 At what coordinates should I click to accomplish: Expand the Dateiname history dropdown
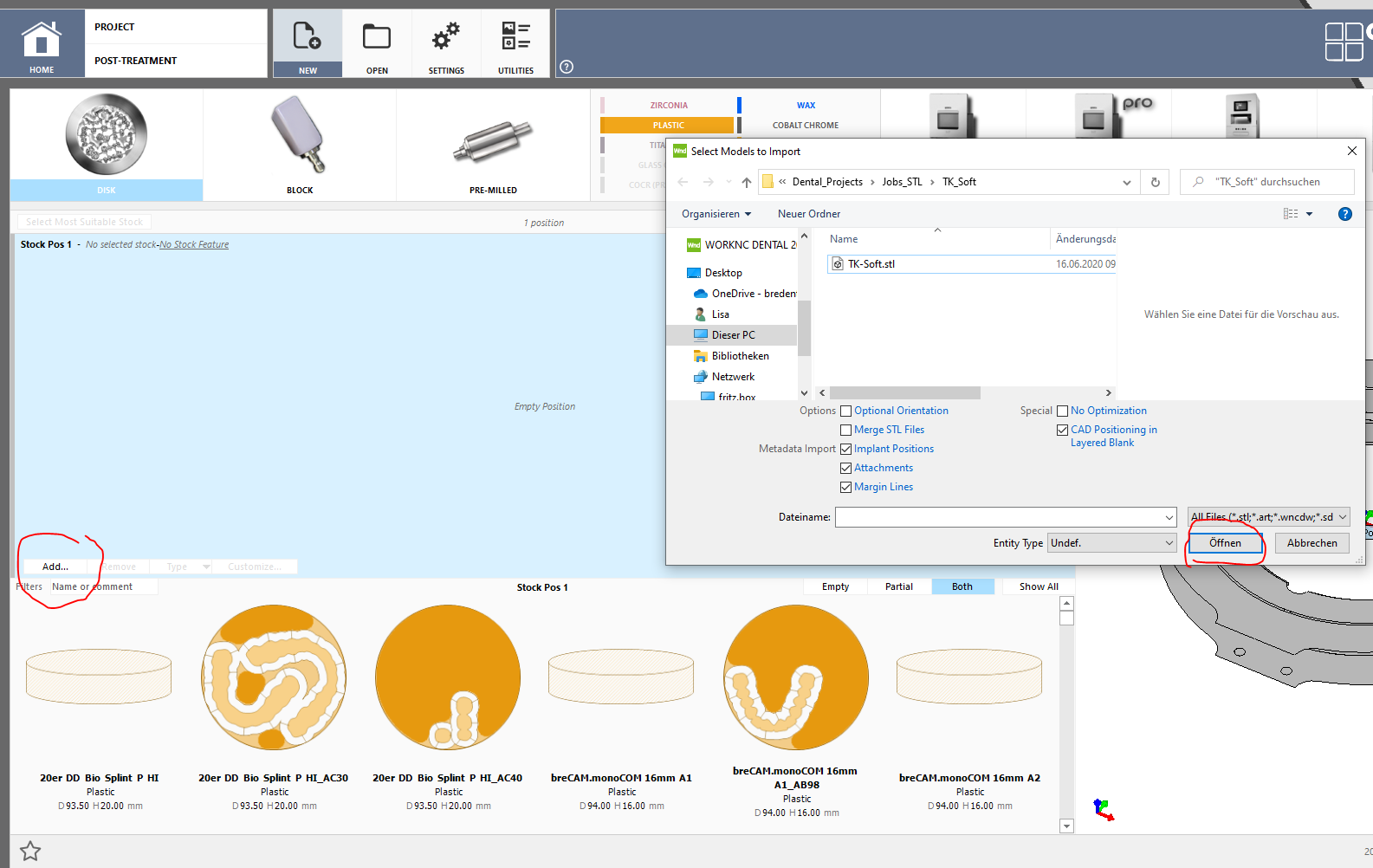pos(1169,517)
